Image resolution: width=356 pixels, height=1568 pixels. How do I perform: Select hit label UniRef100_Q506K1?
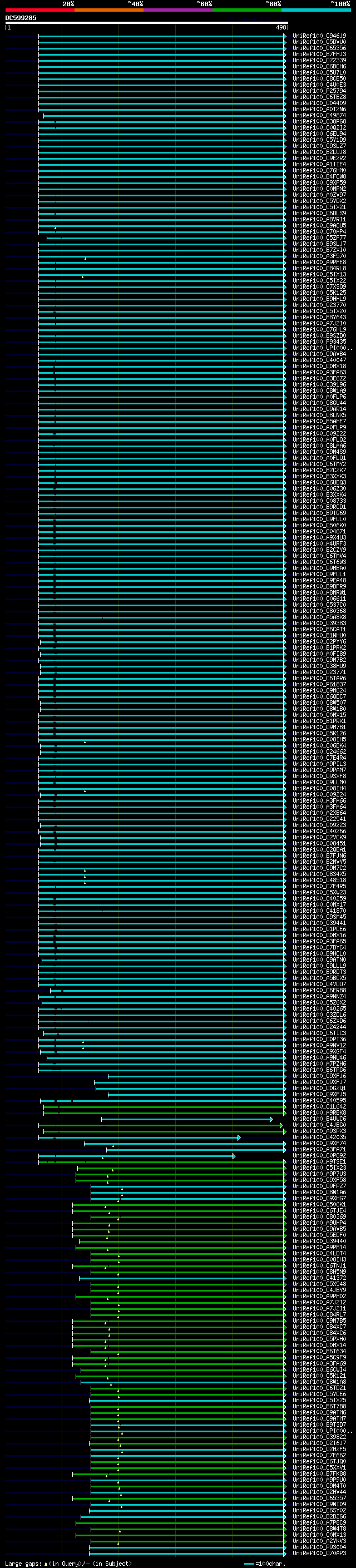pos(319,1205)
